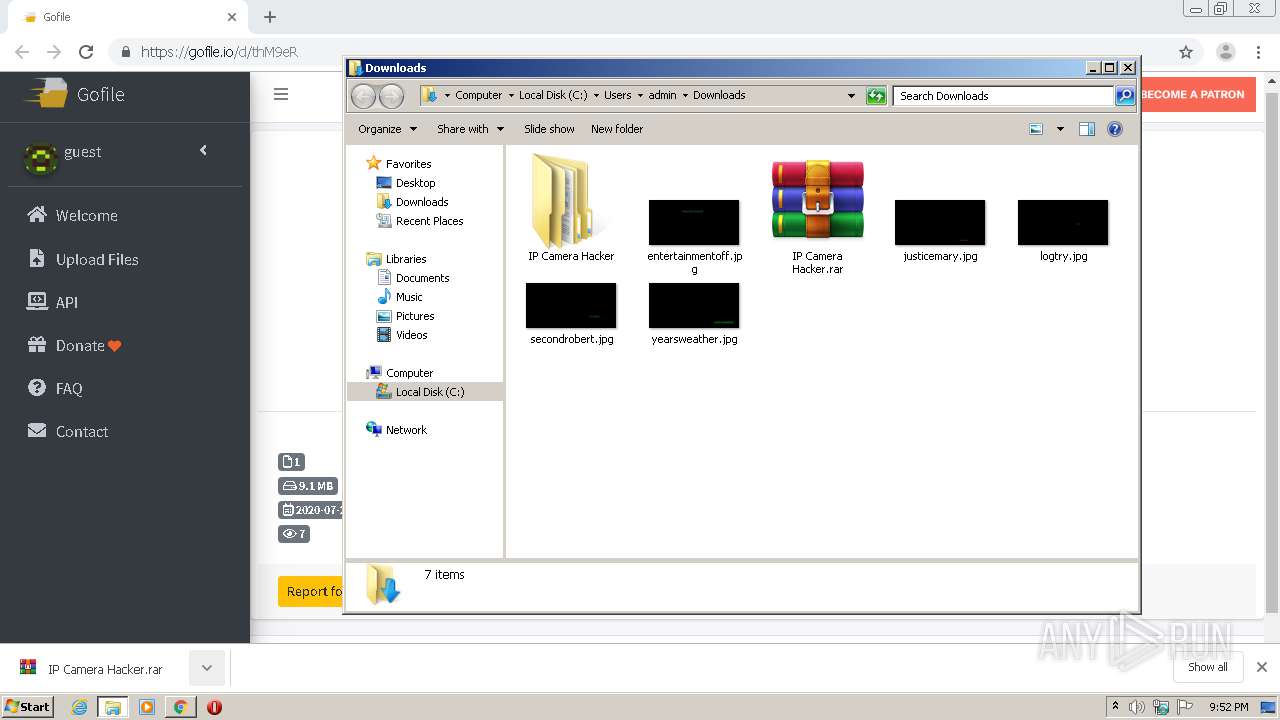The width and height of the screenshot is (1280, 720).
Task: Collapse Gofile sidebar with arrow
Action: [203, 150]
